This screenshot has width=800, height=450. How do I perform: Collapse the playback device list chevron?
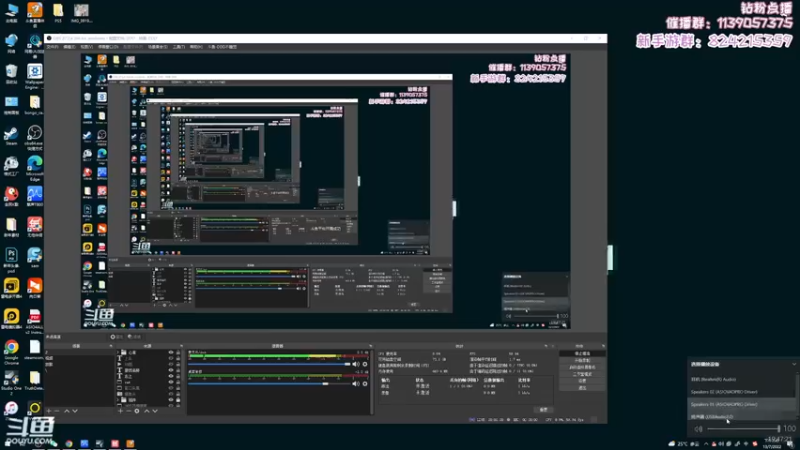794,364
